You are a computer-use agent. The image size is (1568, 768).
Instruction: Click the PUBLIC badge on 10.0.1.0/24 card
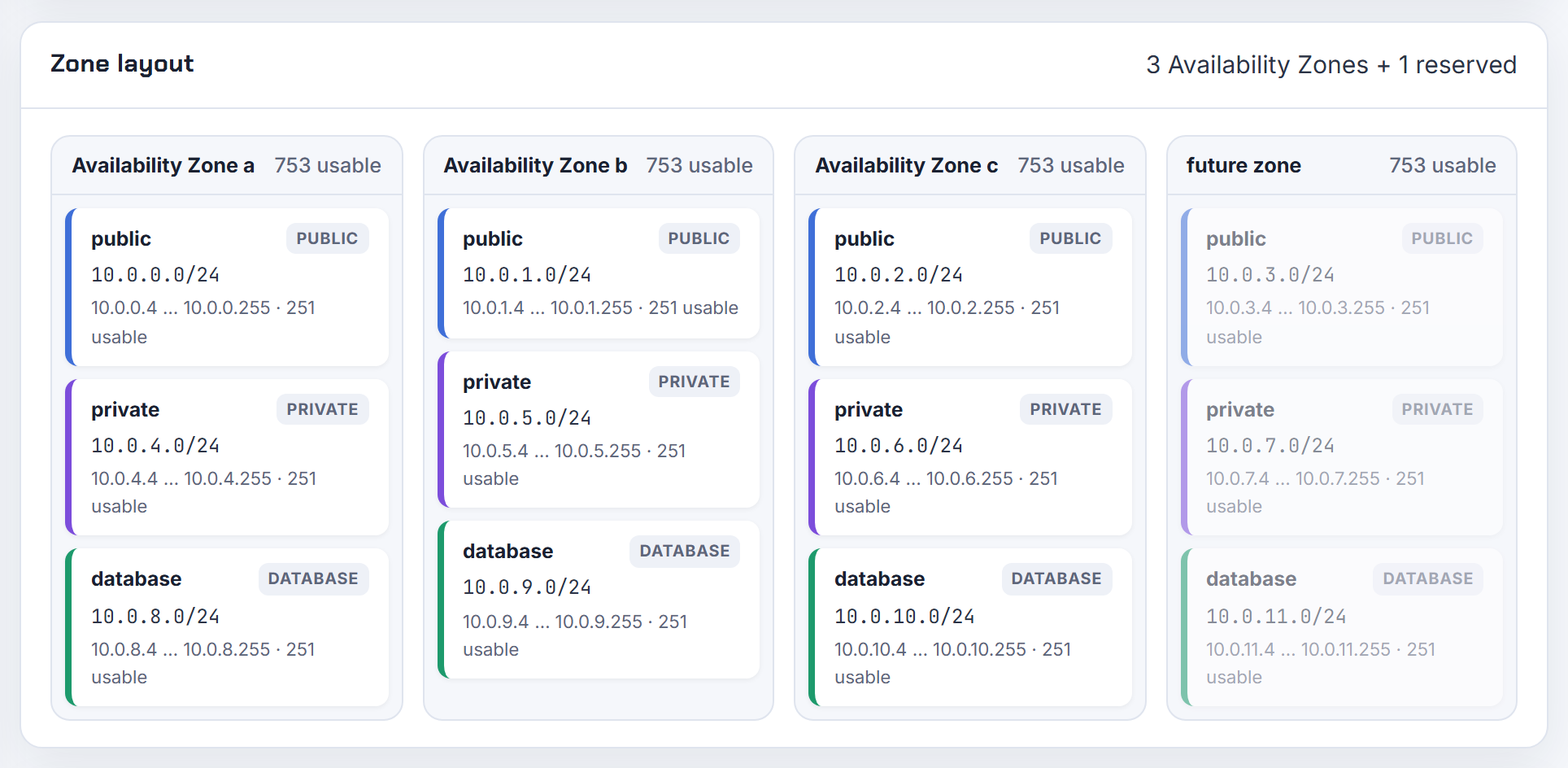[x=699, y=238]
